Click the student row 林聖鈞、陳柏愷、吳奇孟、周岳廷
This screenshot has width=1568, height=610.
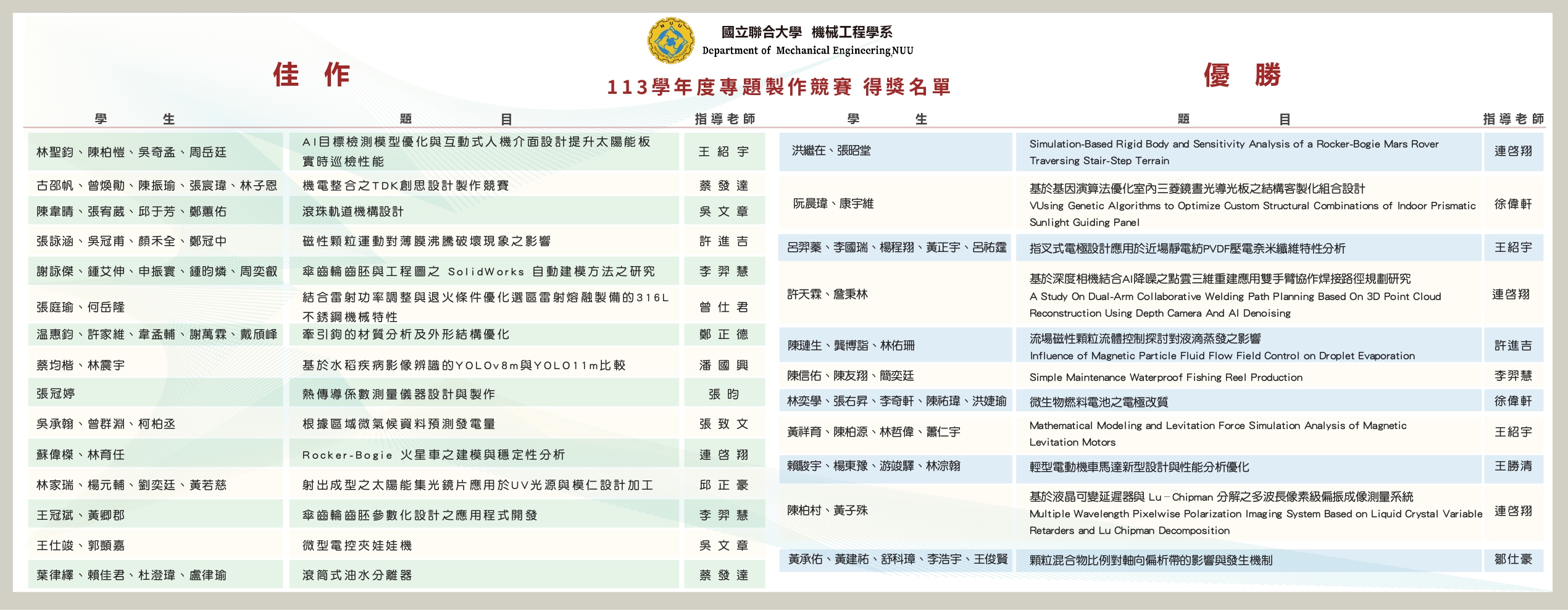[156, 152]
